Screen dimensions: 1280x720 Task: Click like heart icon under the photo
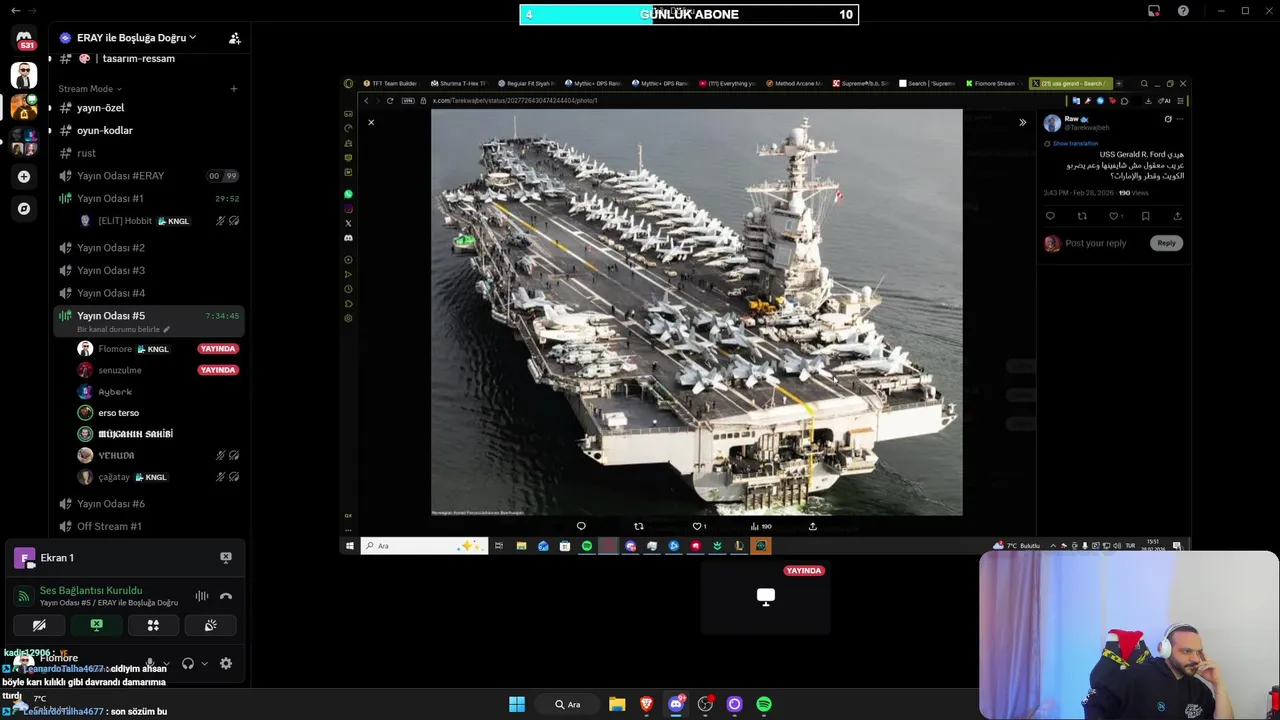click(x=697, y=526)
